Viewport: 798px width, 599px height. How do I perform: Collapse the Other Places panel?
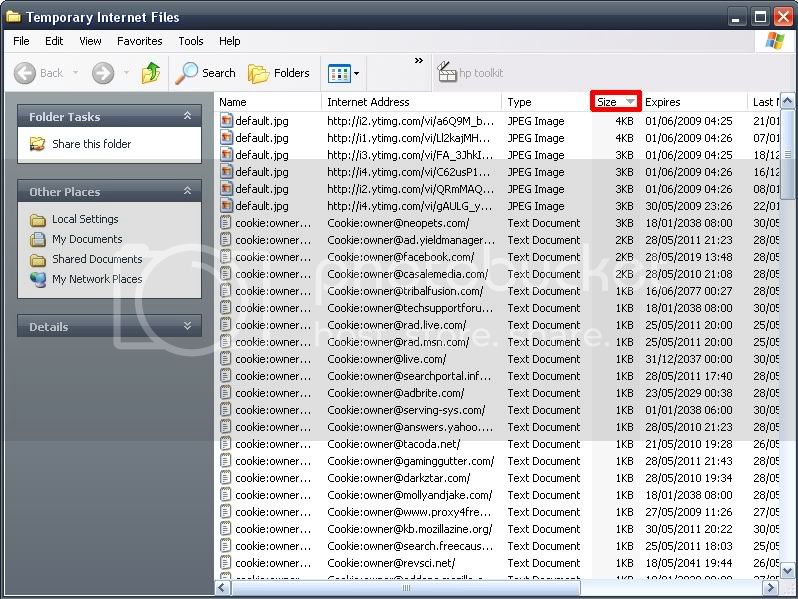(x=187, y=192)
